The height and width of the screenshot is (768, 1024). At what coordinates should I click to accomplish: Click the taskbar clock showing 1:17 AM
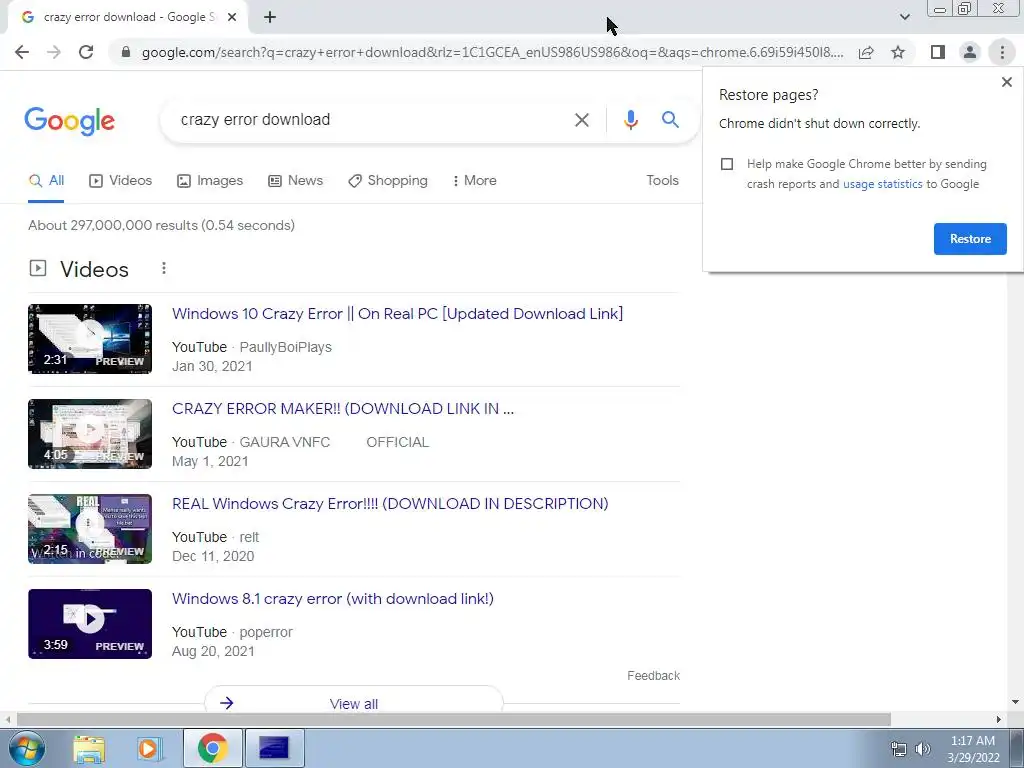coord(973,749)
